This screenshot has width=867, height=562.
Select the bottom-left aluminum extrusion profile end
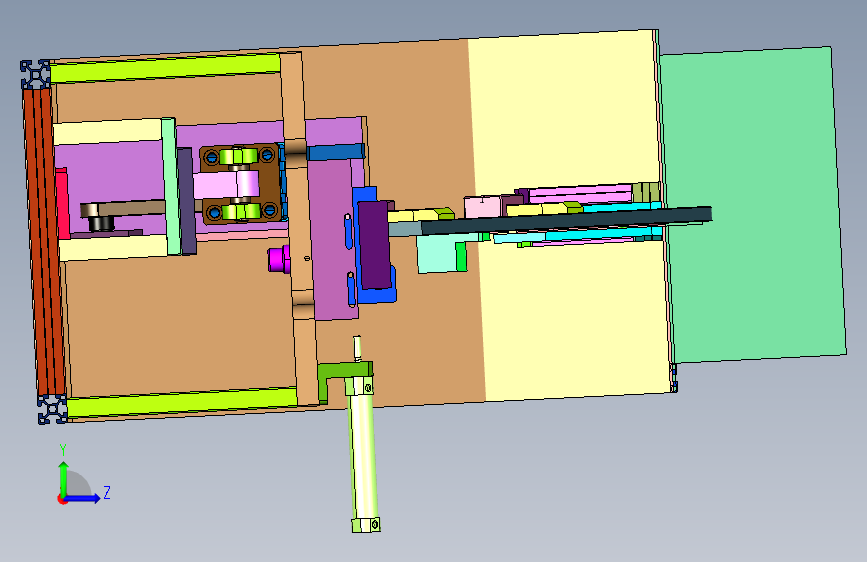53,409
